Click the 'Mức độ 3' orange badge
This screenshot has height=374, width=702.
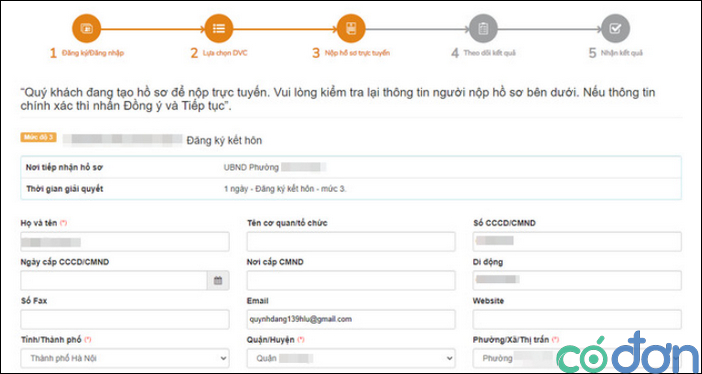(x=39, y=137)
